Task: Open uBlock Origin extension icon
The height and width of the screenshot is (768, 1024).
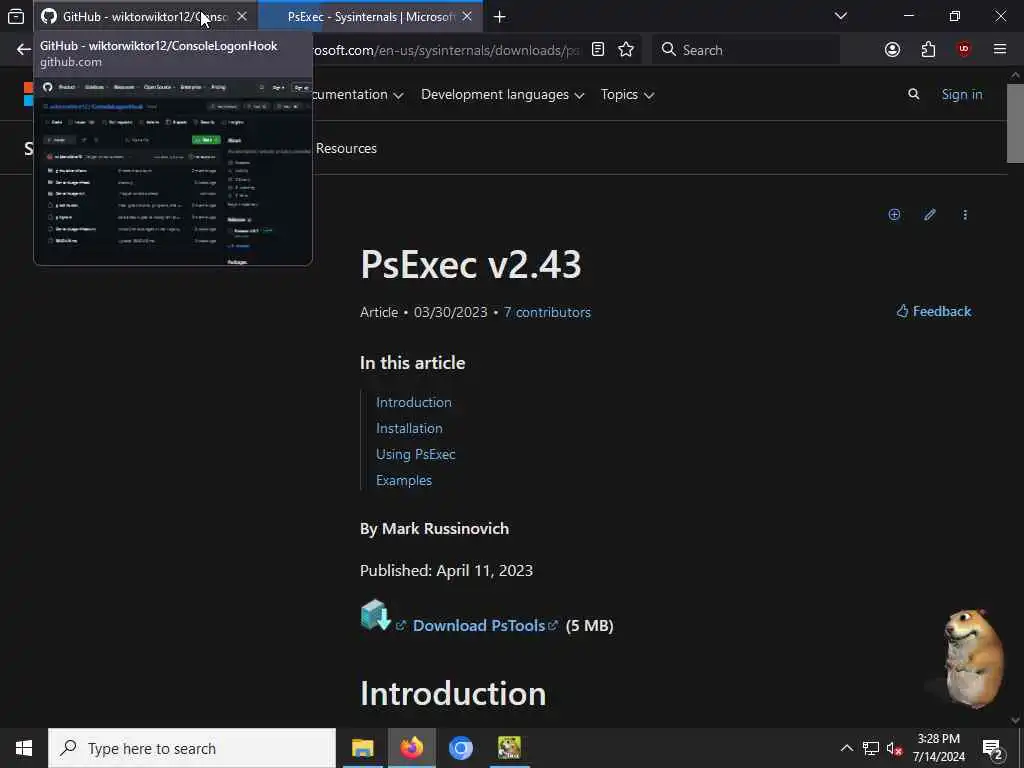Action: pos(964,50)
